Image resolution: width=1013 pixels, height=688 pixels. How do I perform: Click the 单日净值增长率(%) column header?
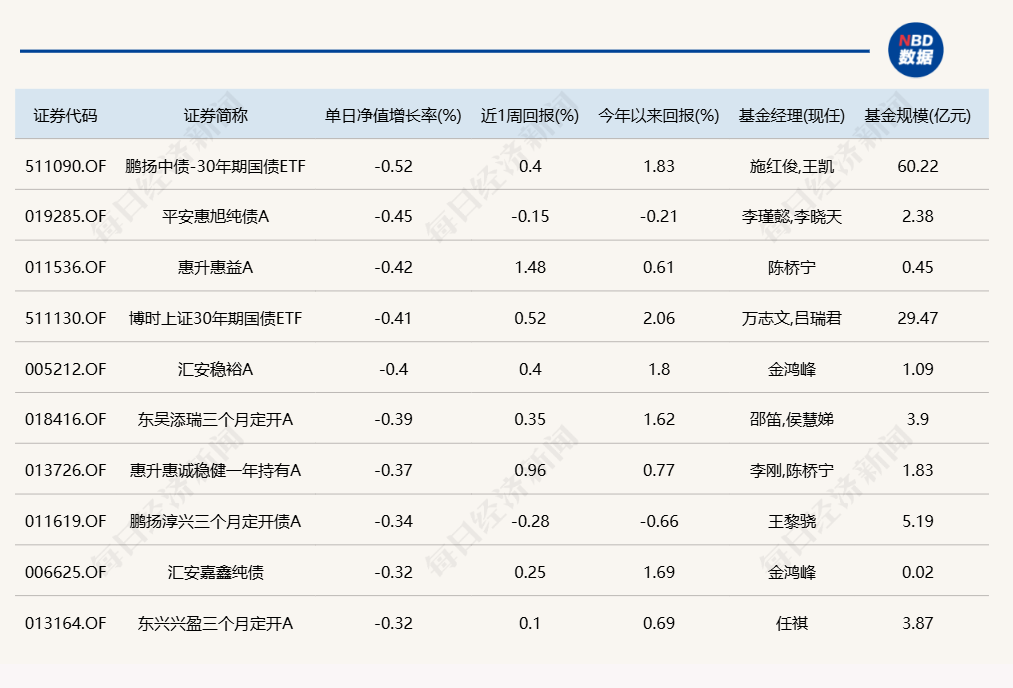pyautogui.click(x=393, y=115)
